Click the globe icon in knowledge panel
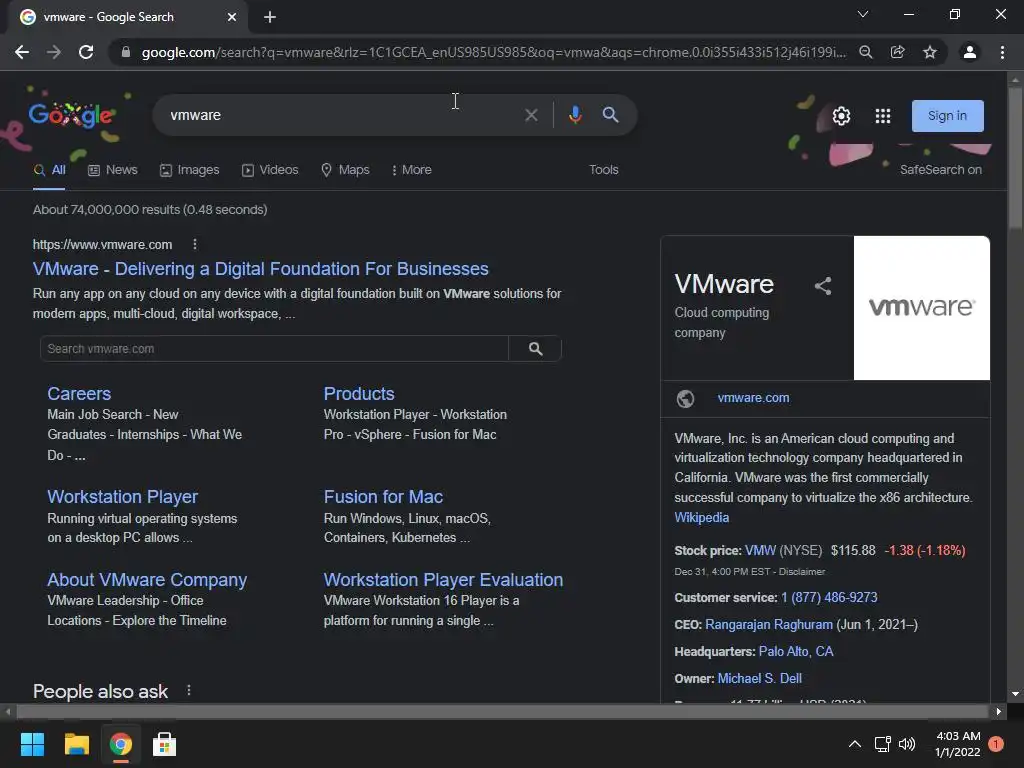Screen dimensions: 1024x768 [x=685, y=398]
